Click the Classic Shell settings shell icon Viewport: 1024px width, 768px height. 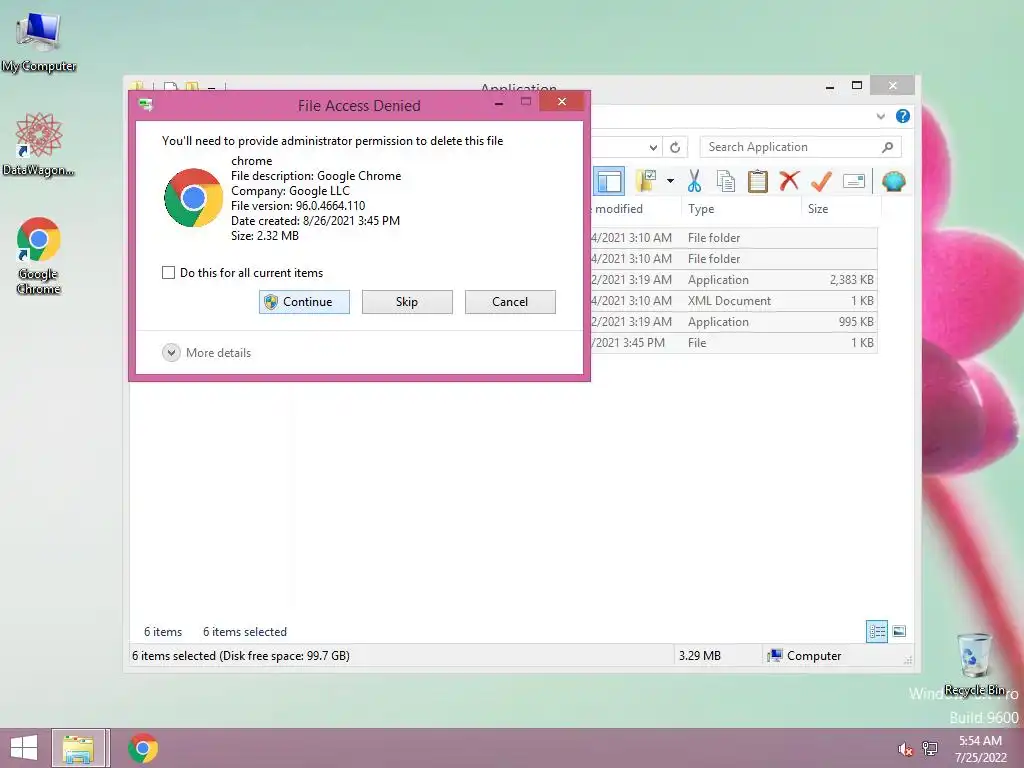tap(893, 181)
